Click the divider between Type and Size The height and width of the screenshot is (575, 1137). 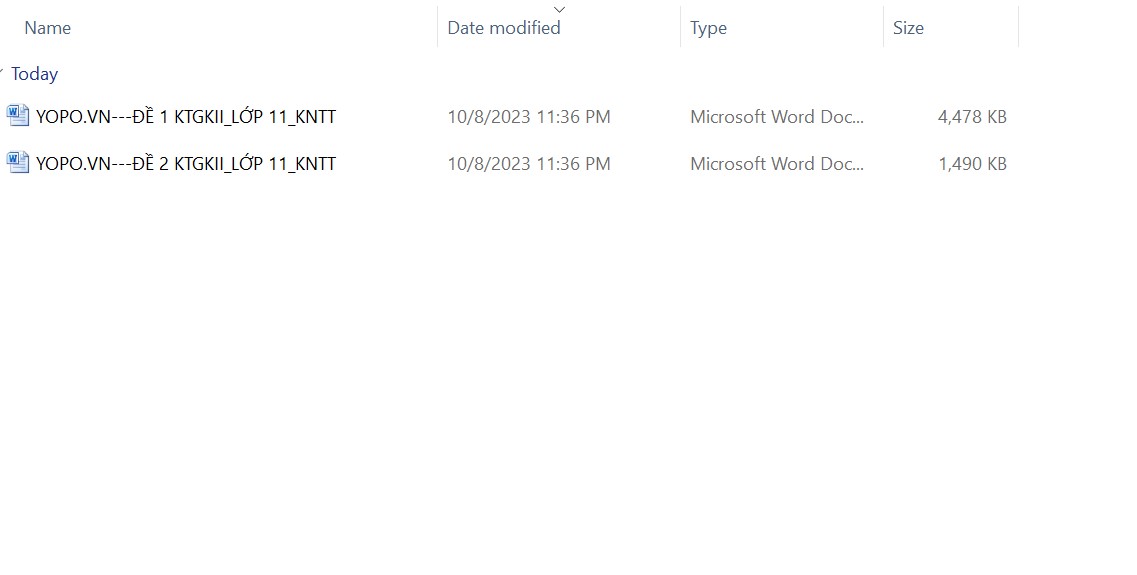pyautogui.click(x=884, y=28)
